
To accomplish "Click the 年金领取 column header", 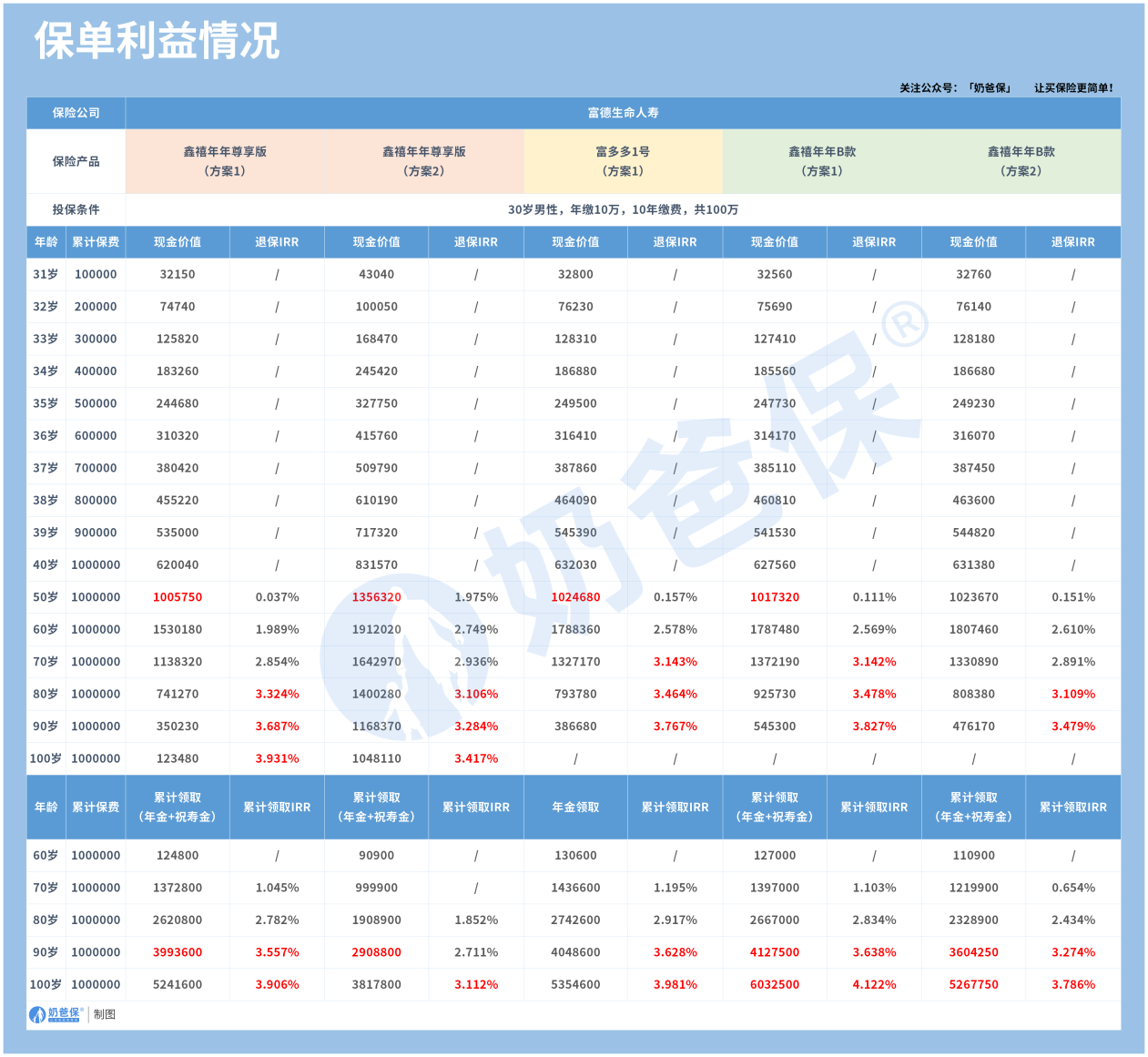I will click(575, 807).
